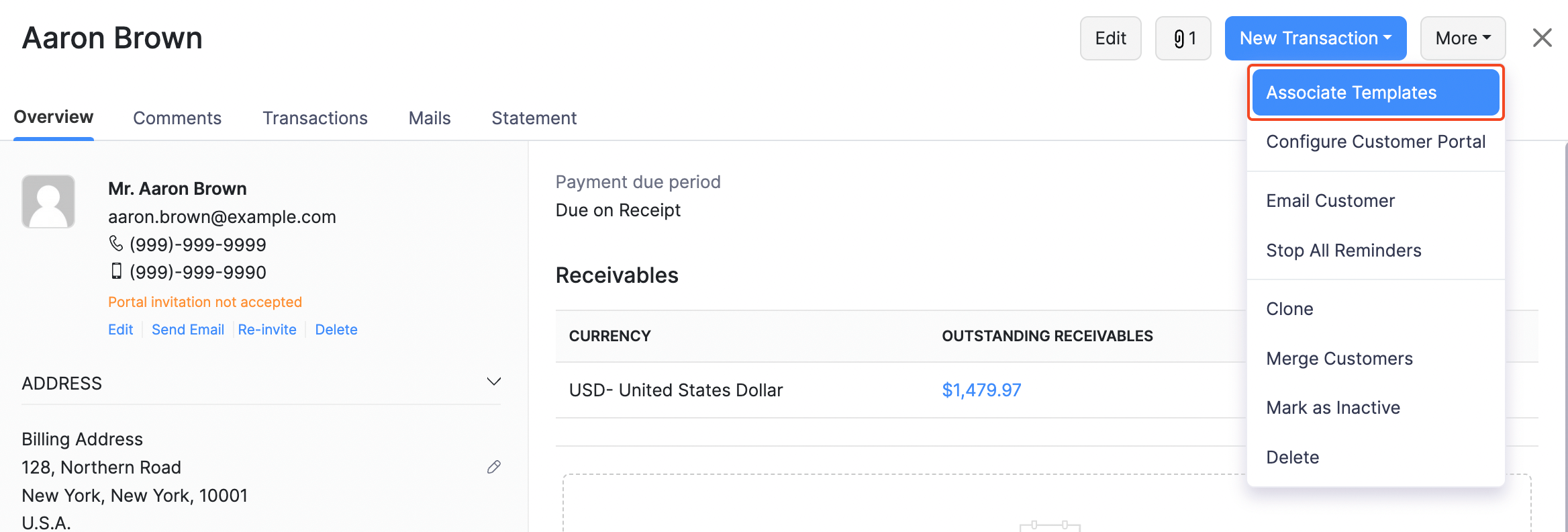Screen dimensions: 1568x532
Task: Choose Configure Customer Portal option
Action: pos(1375,142)
